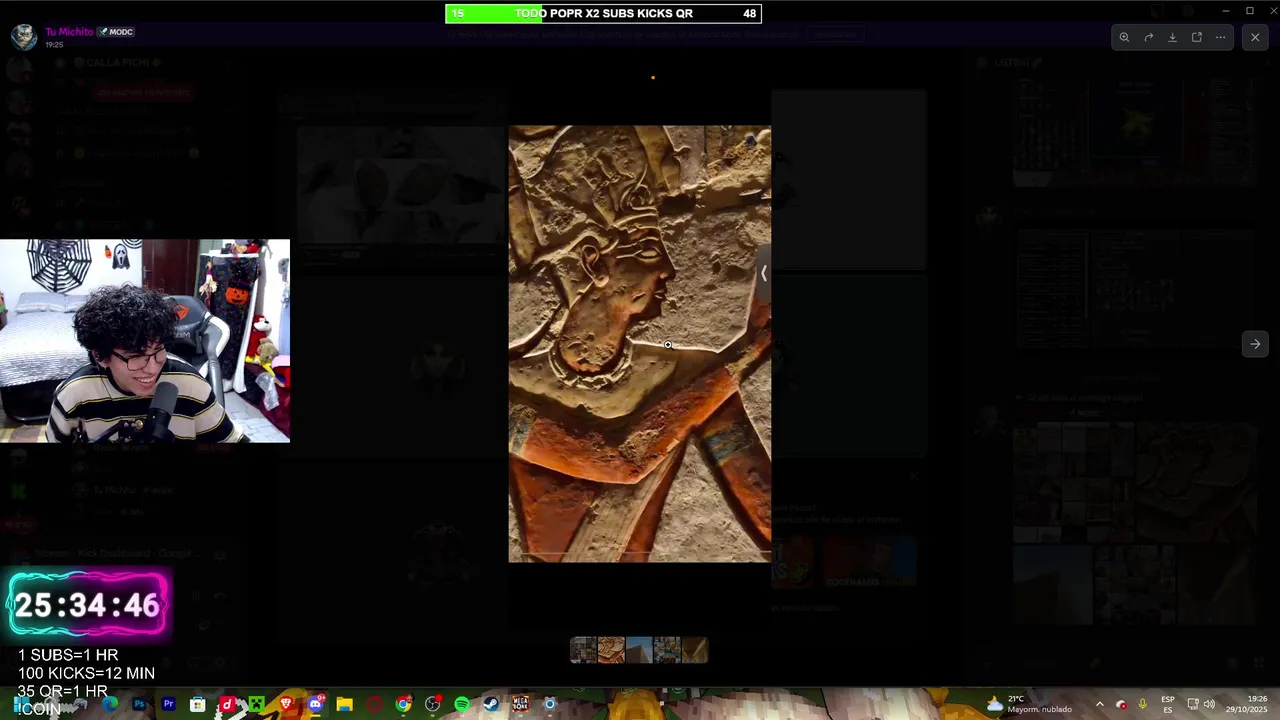Open Spotify from the taskbar
The width and height of the screenshot is (1280, 720).
(462, 705)
